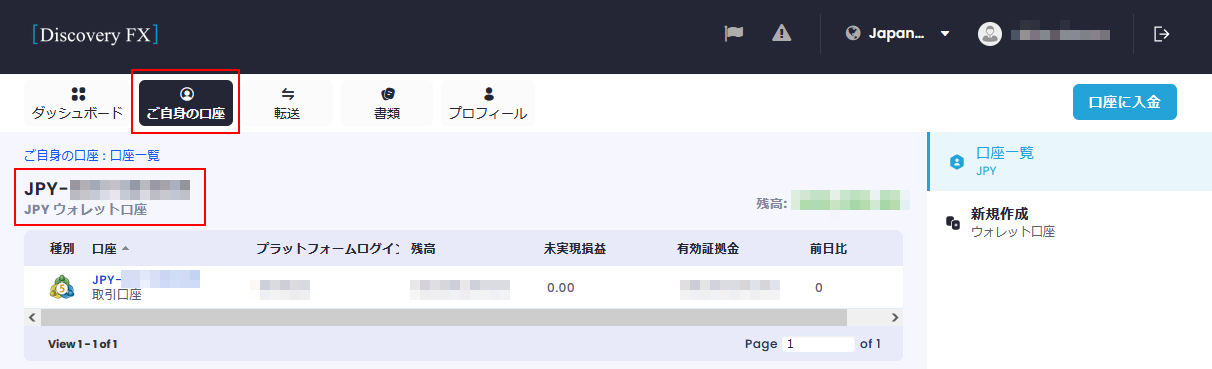Click the 新規作成 sidebar icon

tap(953, 224)
